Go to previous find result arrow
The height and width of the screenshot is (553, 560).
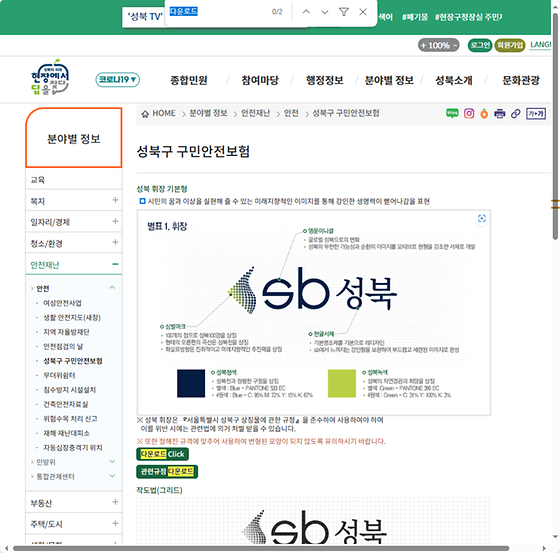pos(306,12)
